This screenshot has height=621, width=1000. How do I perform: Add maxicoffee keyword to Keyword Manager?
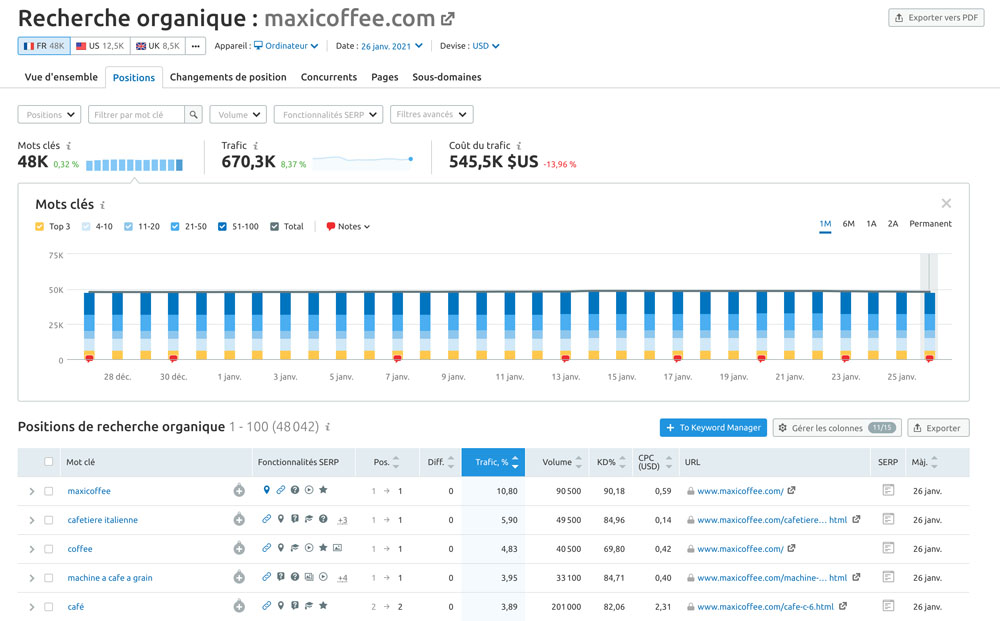pyautogui.click(x=239, y=491)
